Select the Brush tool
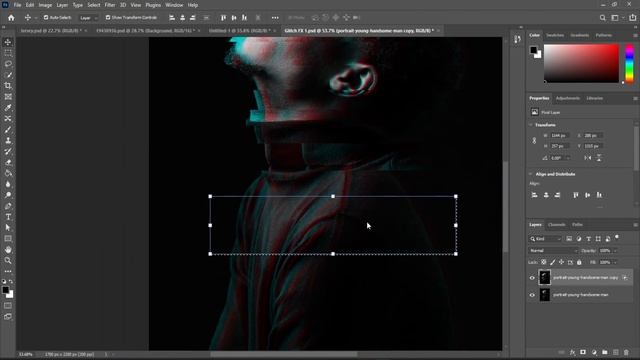The width and height of the screenshot is (640, 360). (8, 129)
